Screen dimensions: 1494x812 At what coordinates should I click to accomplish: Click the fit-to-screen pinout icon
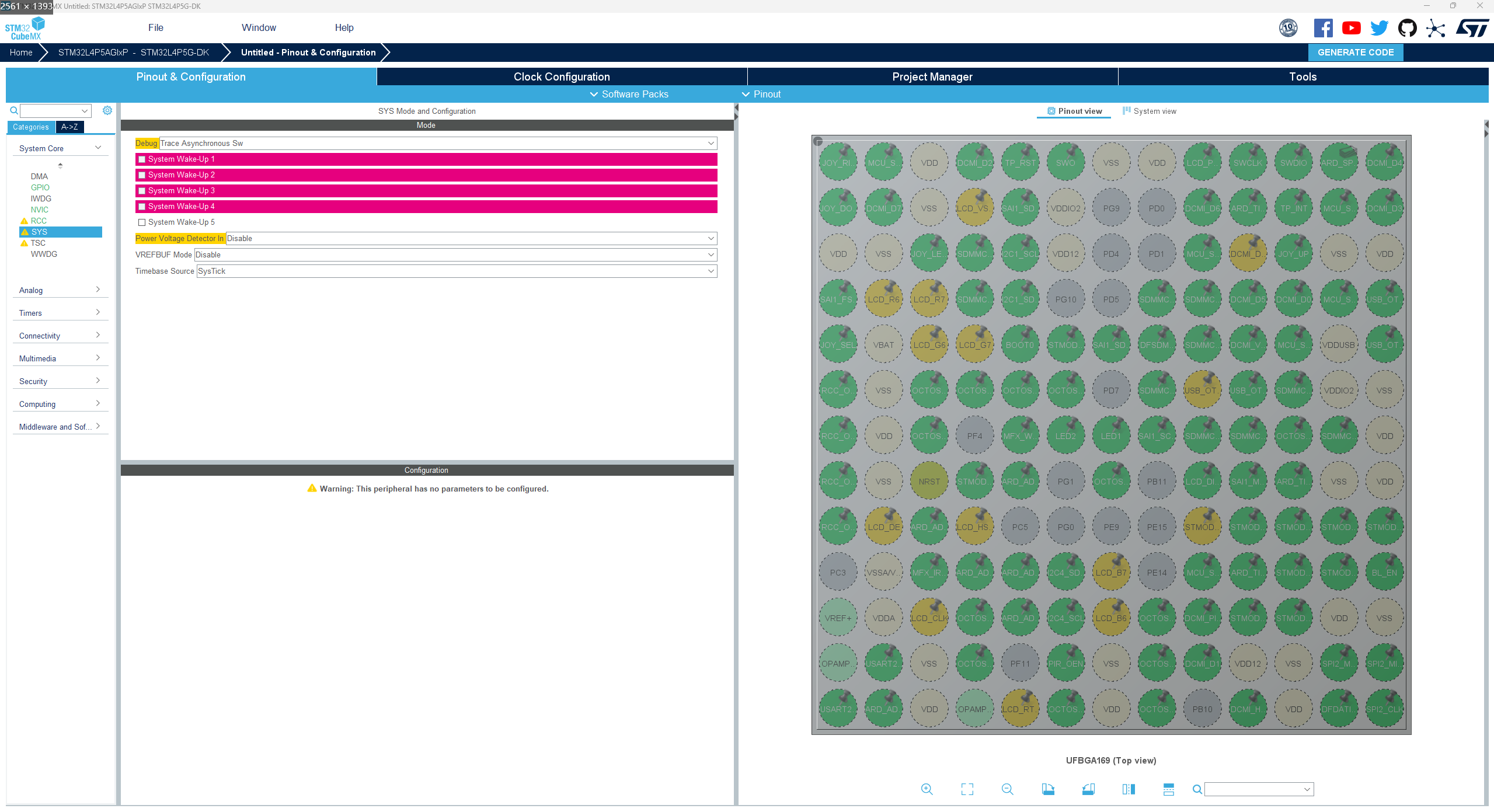[967, 789]
